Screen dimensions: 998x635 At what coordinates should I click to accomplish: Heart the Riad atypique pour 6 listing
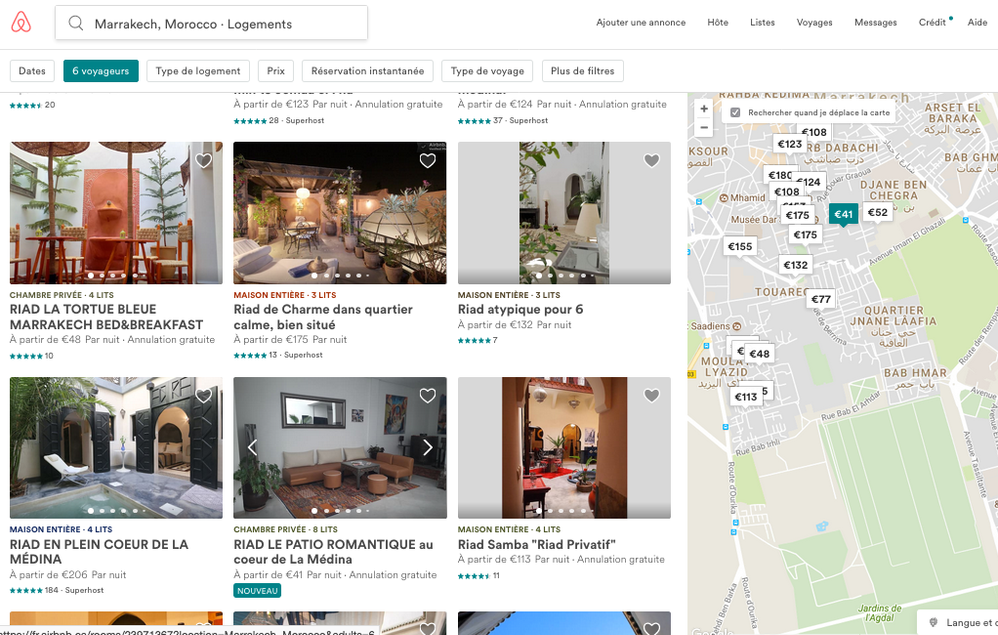[x=652, y=161]
